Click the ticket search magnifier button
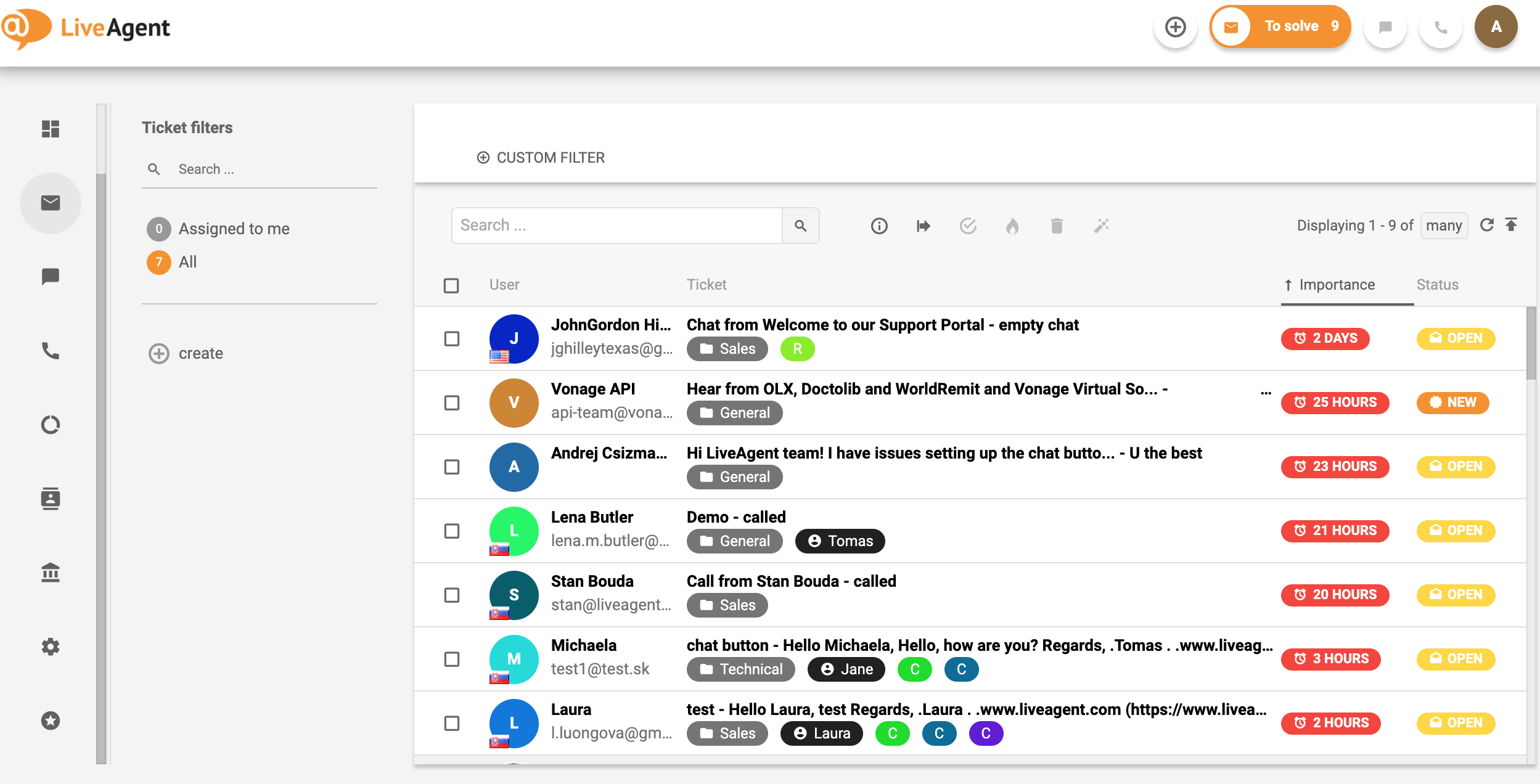This screenshot has width=1540, height=784. click(x=801, y=226)
